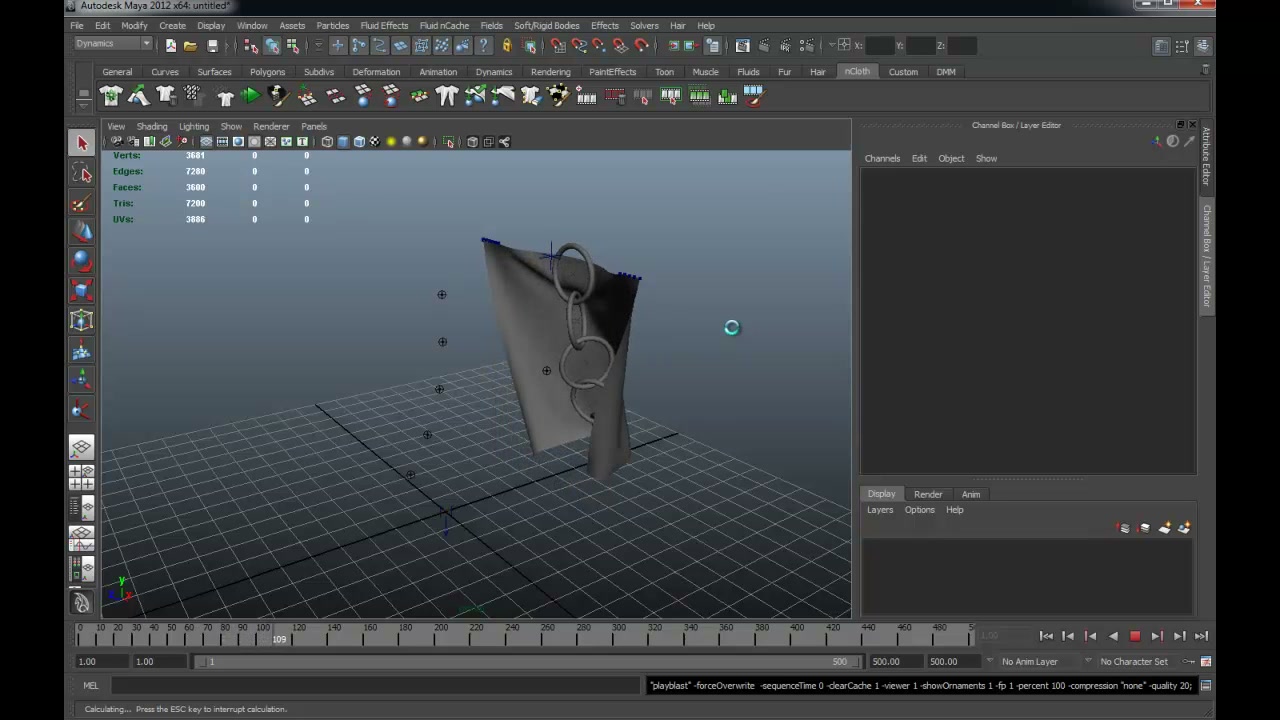Open the Fluid Effects menu
Image resolution: width=1280 pixels, height=720 pixels.
coord(384,25)
